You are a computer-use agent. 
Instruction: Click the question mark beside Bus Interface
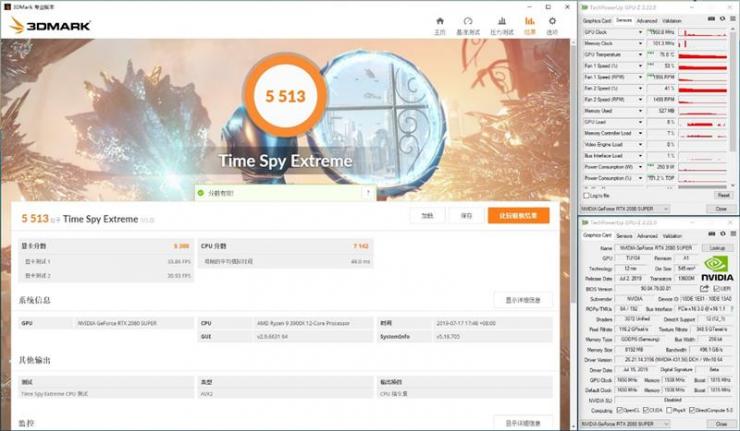click(x=733, y=309)
